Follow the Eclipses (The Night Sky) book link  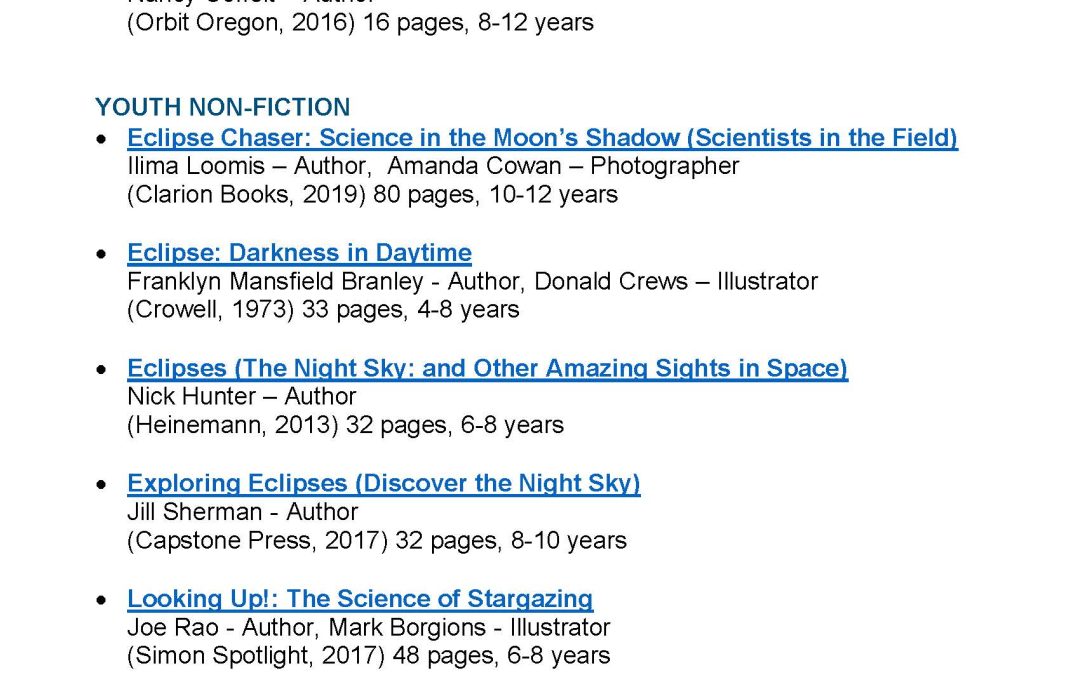click(488, 368)
